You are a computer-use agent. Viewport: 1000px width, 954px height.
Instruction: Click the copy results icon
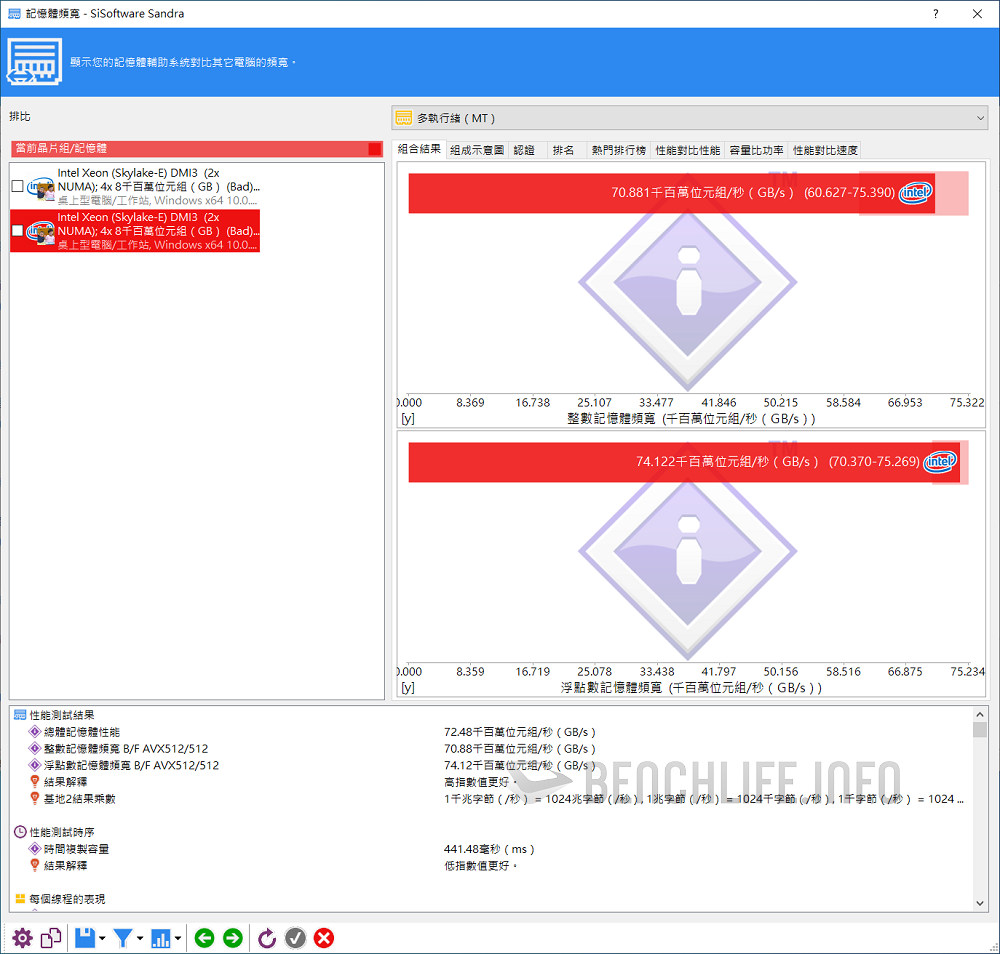point(51,938)
